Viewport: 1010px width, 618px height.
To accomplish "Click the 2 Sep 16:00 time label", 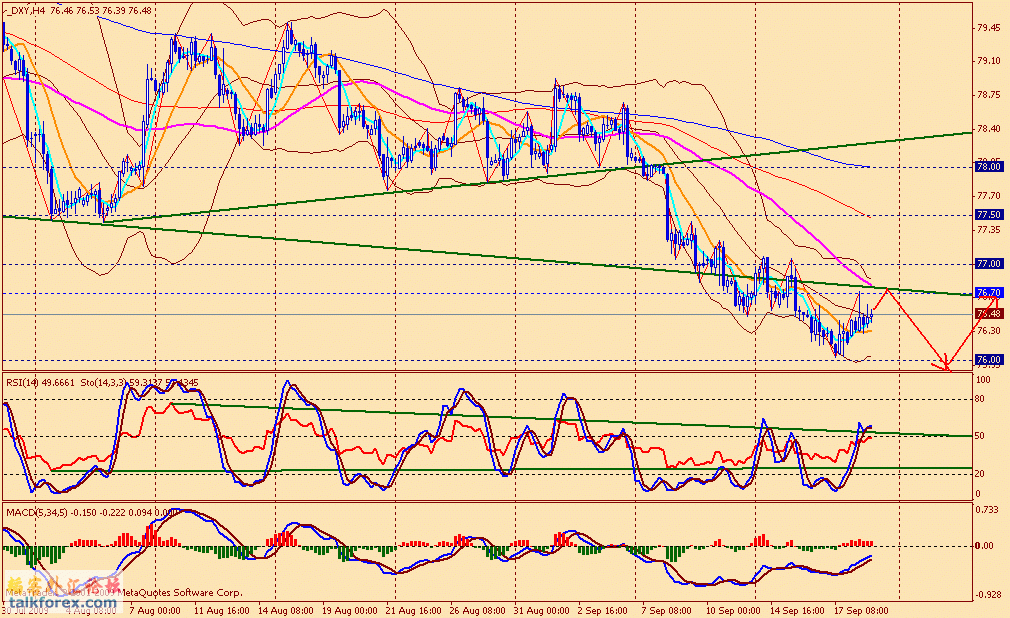I will pyautogui.click(x=602, y=610).
